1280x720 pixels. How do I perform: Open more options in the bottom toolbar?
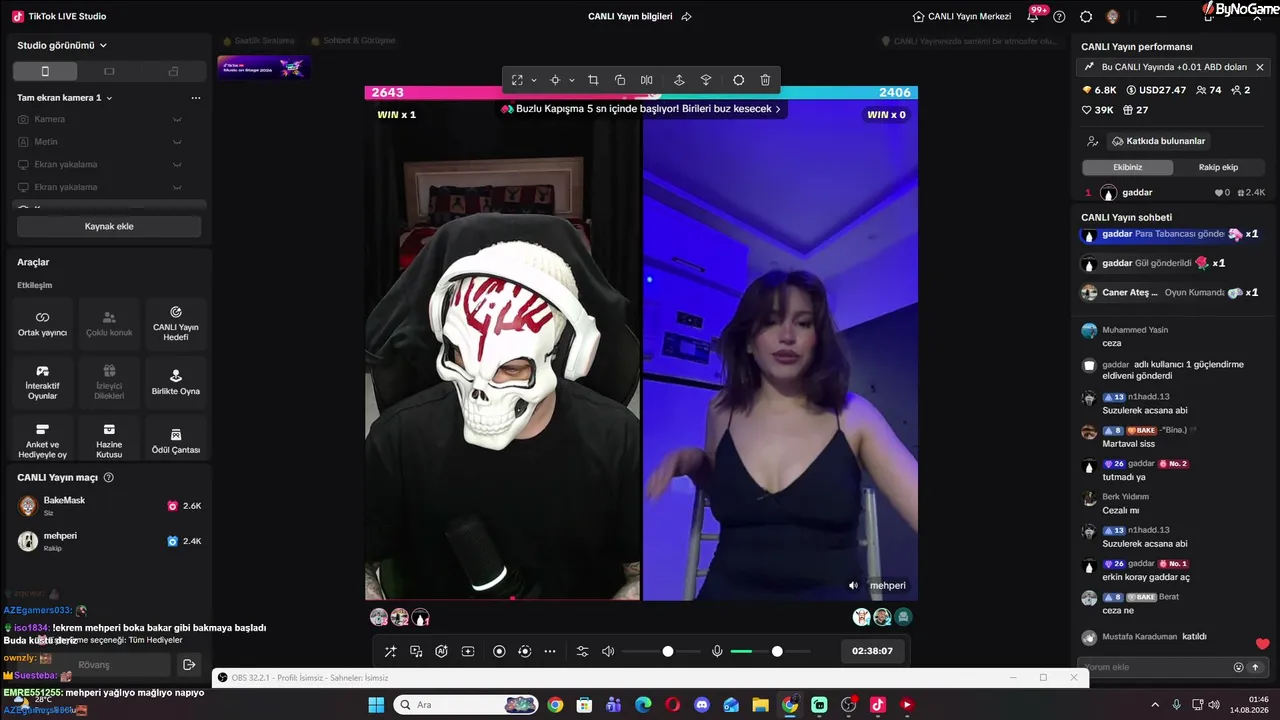click(x=550, y=652)
